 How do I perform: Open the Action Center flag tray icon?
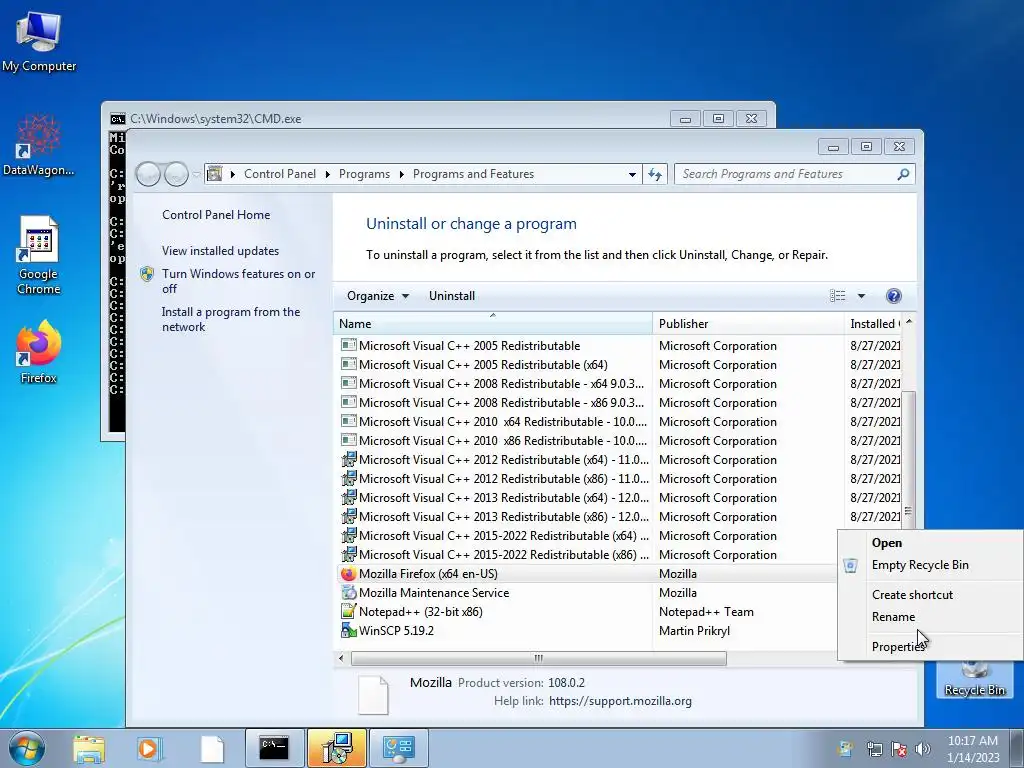pyautogui.click(x=899, y=749)
